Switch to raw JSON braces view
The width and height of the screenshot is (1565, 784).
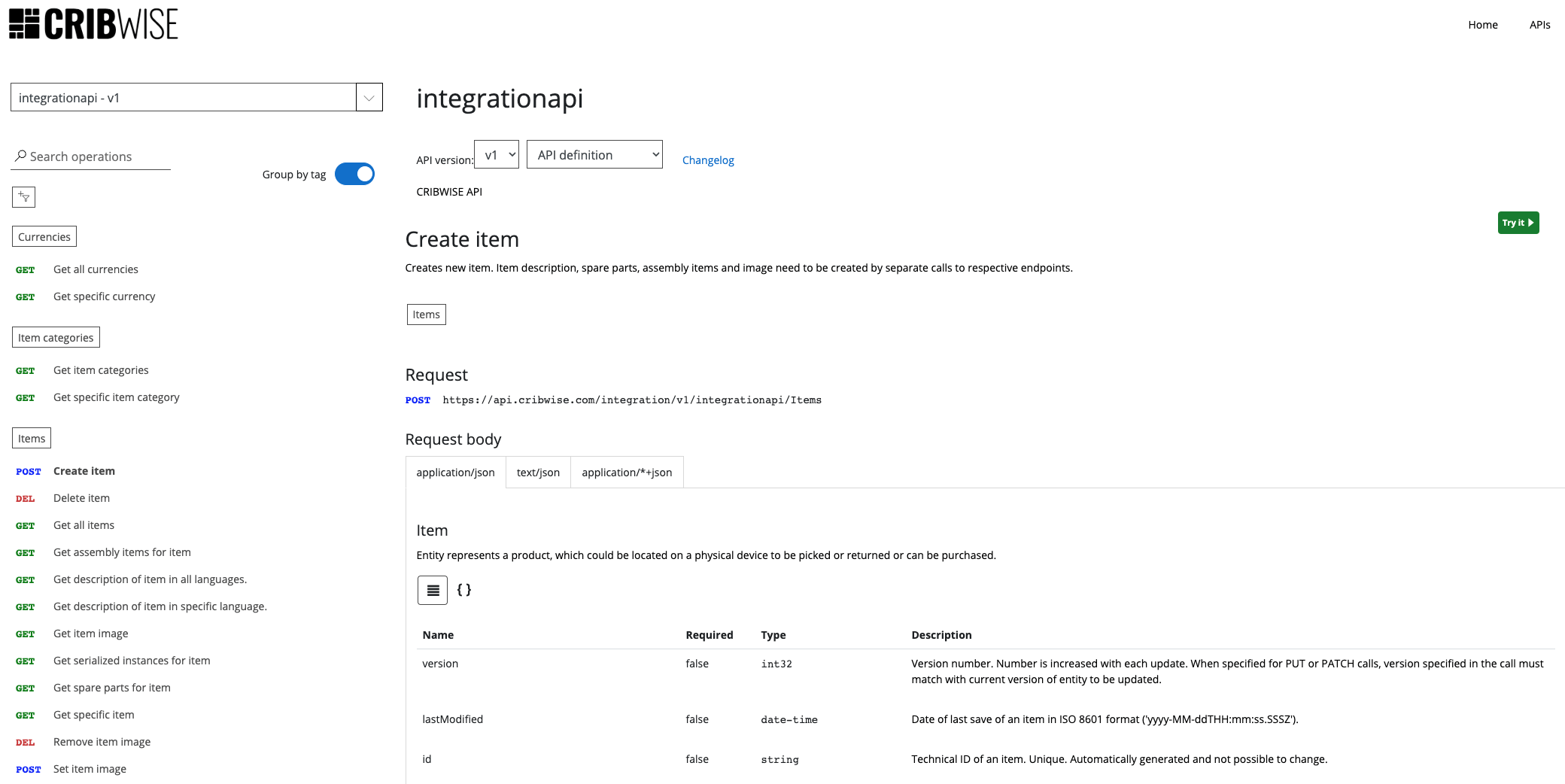tap(464, 591)
